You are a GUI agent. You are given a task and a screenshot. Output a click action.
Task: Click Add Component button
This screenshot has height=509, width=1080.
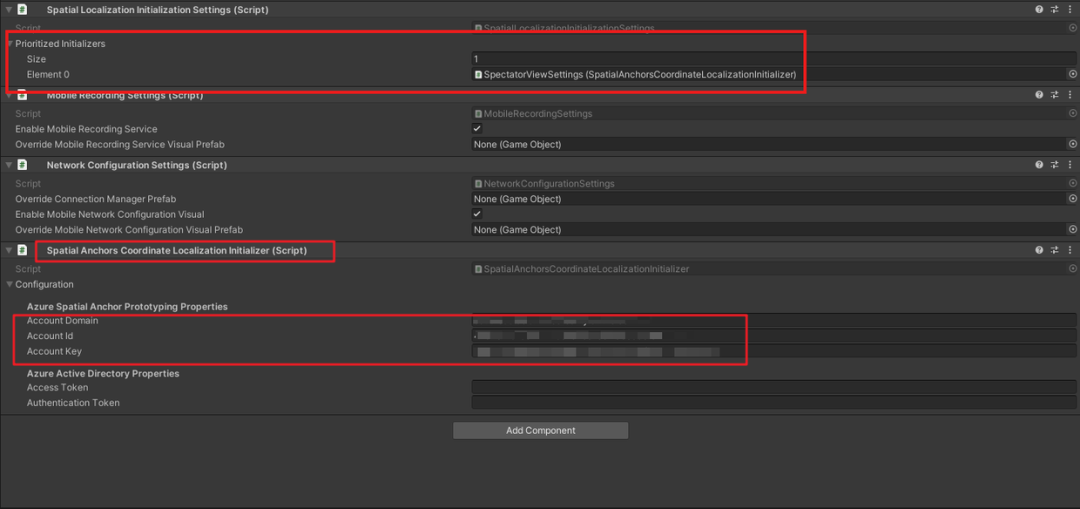(x=541, y=430)
